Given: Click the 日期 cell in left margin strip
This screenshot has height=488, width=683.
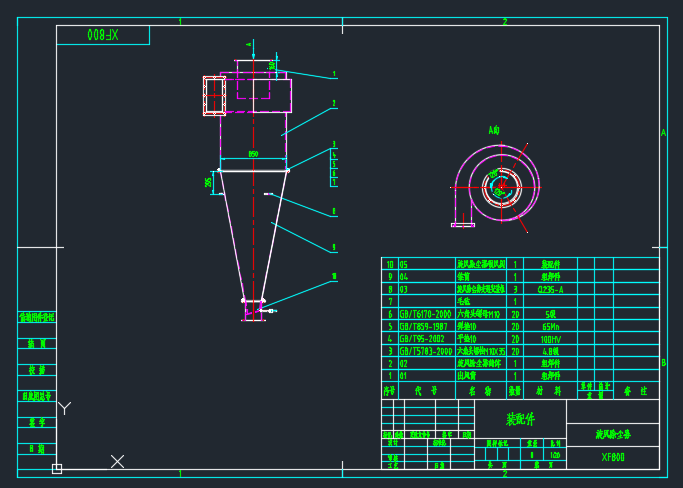Looking at the screenshot, I should [37, 448].
